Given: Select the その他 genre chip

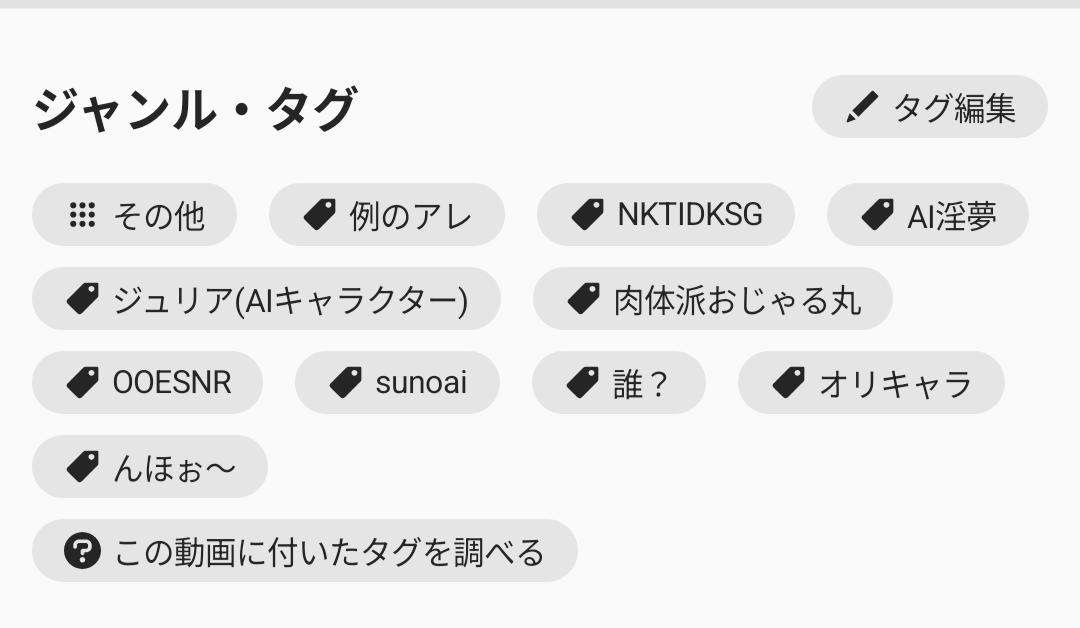Looking at the screenshot, I should click(134, 215).
